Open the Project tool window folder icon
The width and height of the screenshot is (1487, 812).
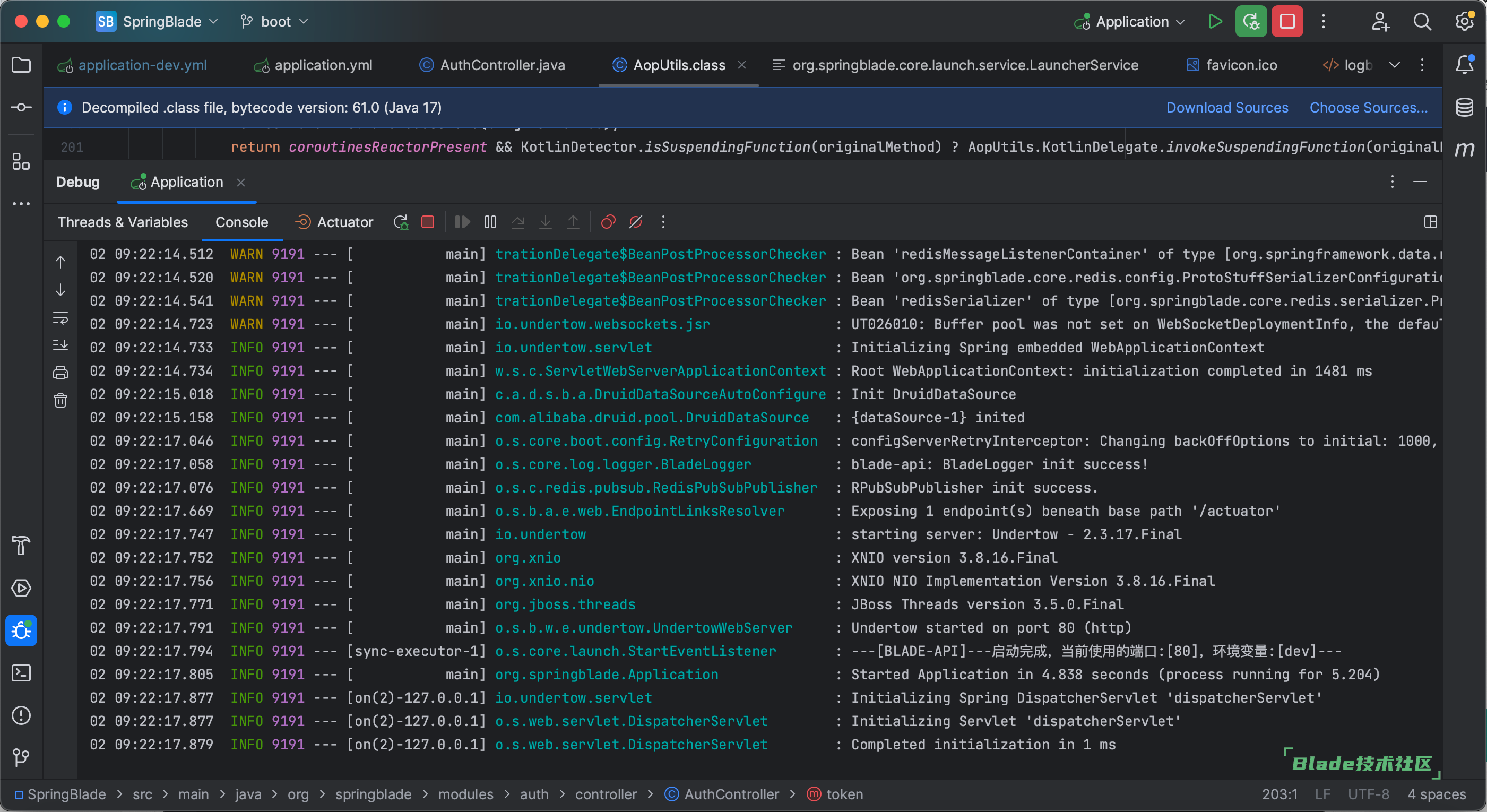pos(21,65)
